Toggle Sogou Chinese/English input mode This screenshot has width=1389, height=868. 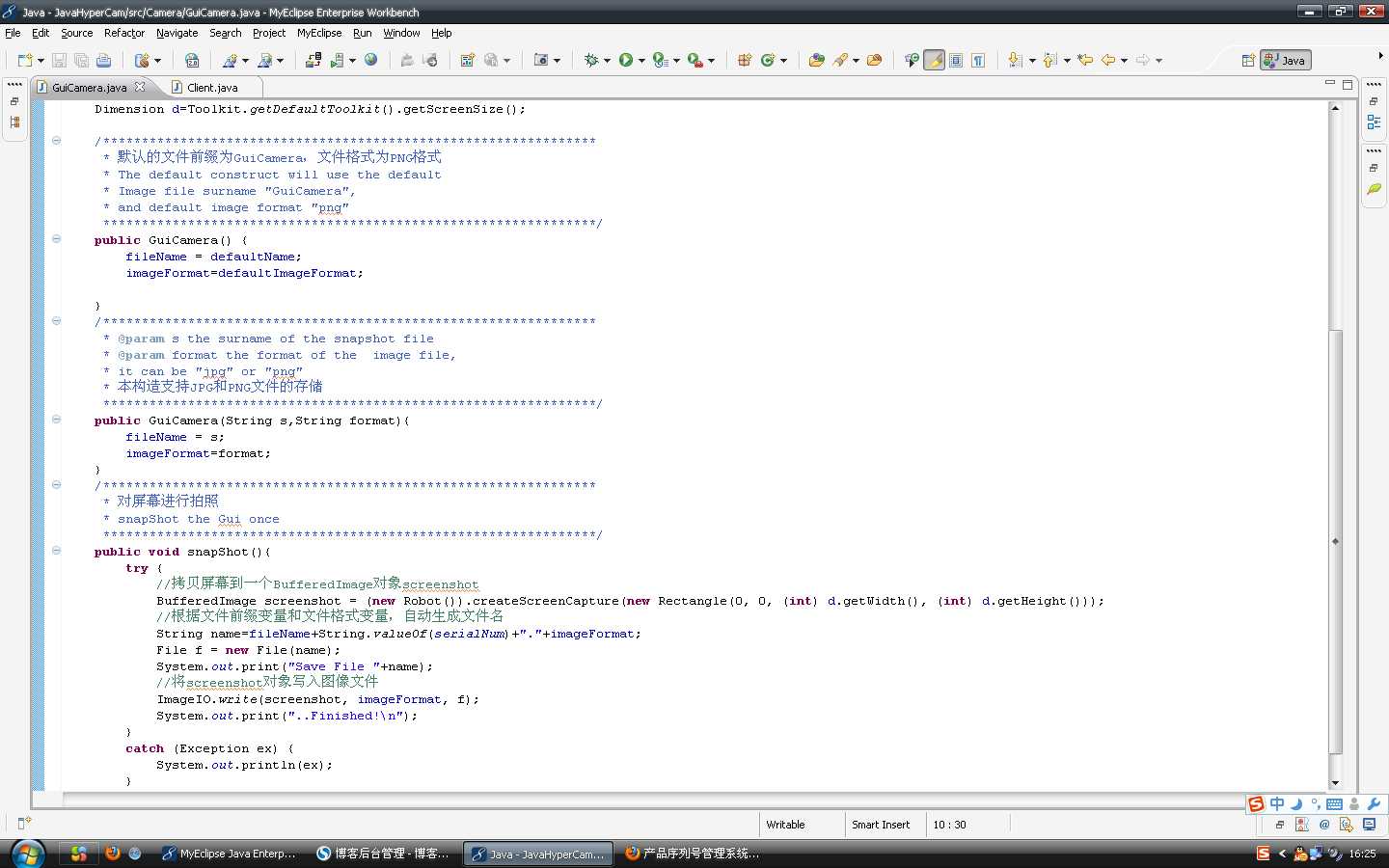click(1277, 803)
